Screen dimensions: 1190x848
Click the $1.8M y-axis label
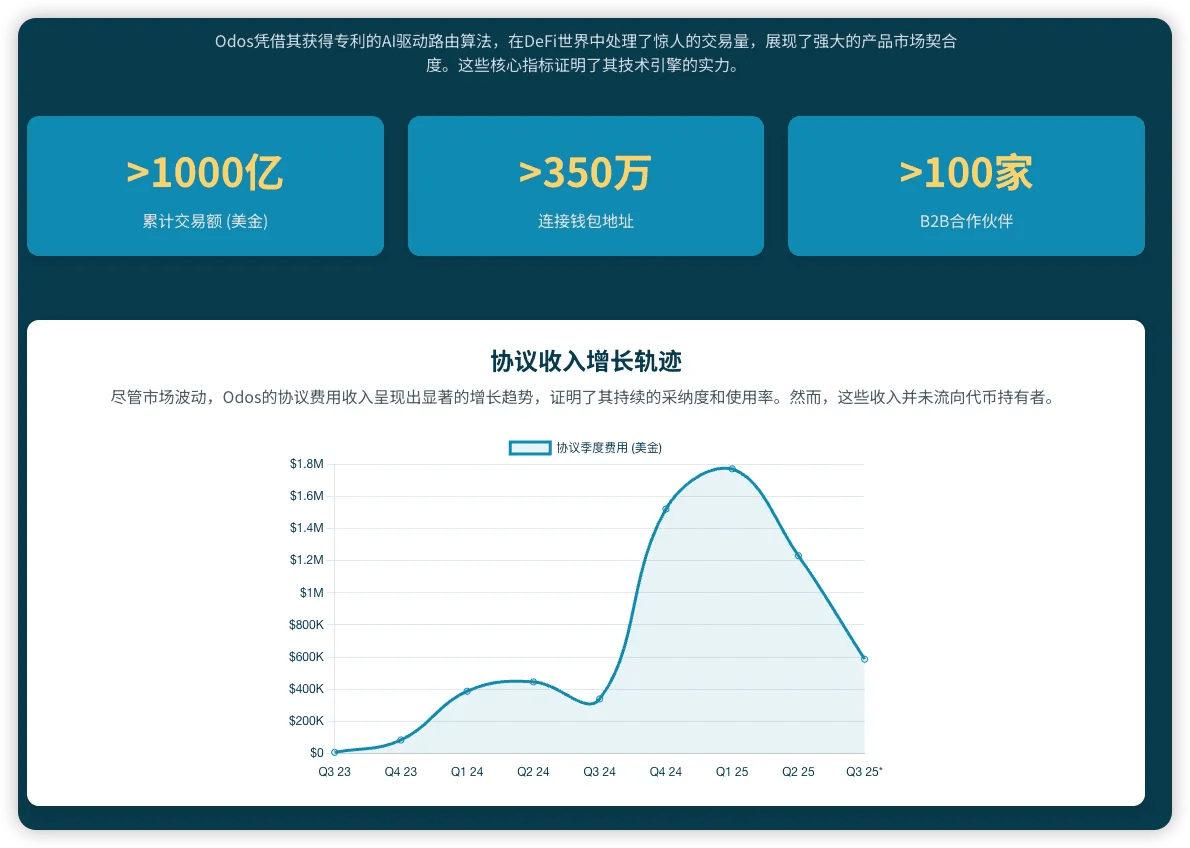[307, 464]
